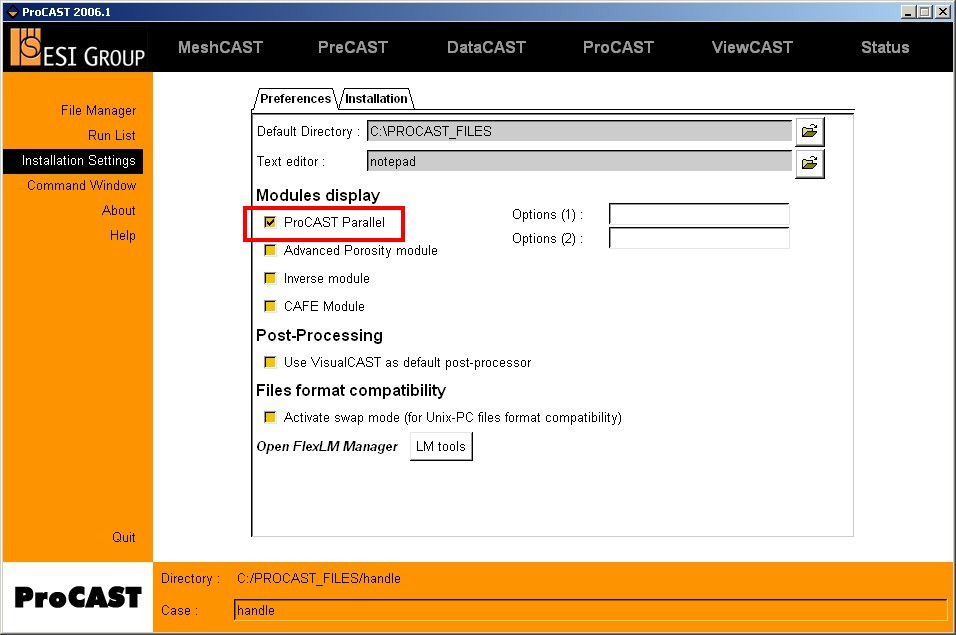Open the Run List

pyautogui.click(x=112, y=136)
